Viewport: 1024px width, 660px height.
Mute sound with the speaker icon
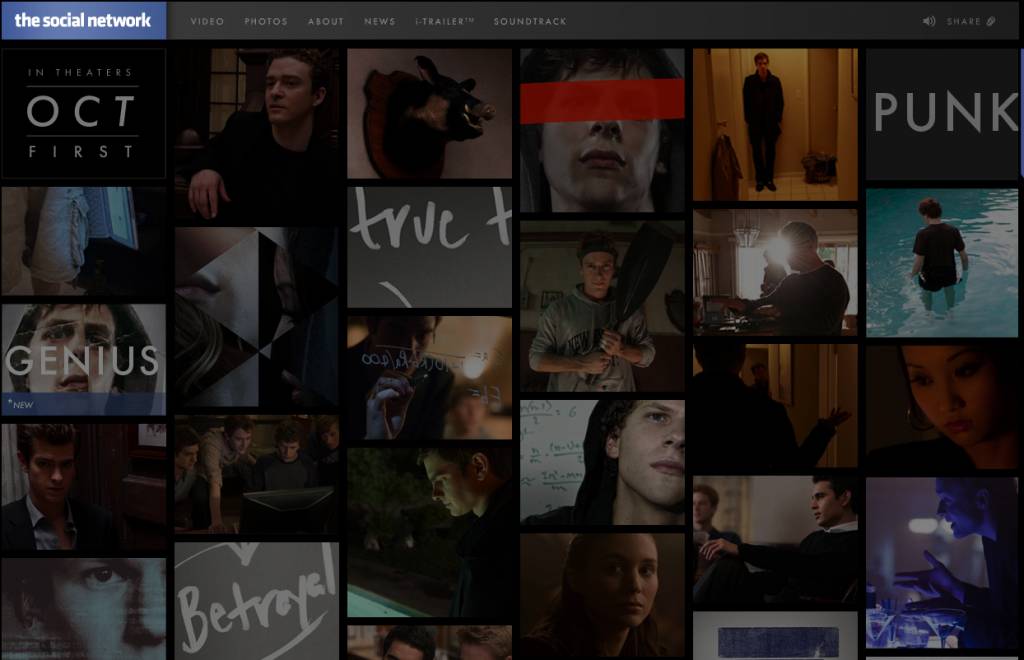[929, 21]
